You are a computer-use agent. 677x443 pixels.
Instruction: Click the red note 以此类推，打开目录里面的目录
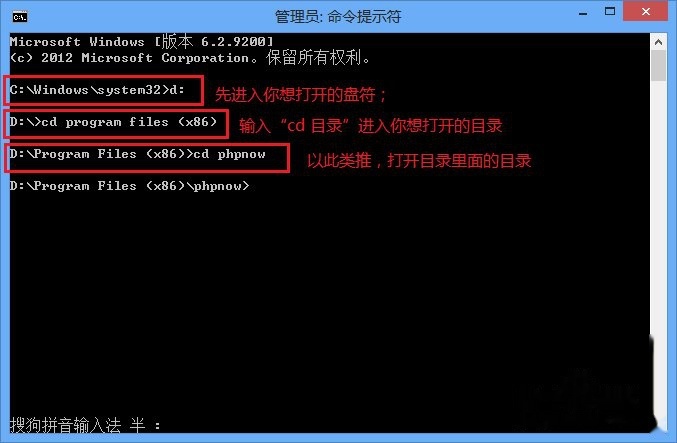pos(419,161)
